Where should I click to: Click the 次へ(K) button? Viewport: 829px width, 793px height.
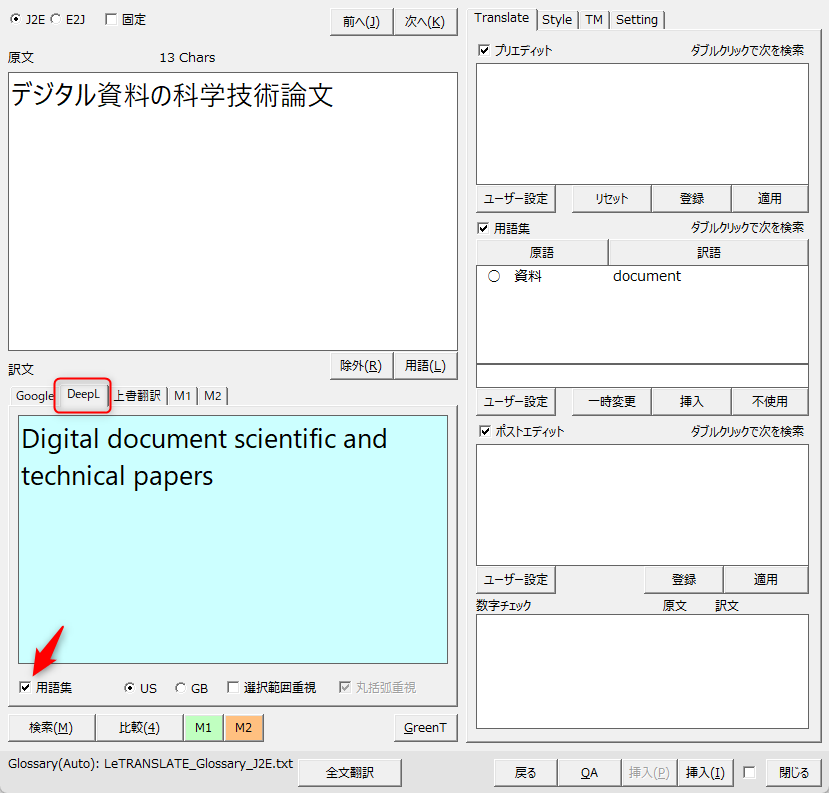(x=425, y=21)
